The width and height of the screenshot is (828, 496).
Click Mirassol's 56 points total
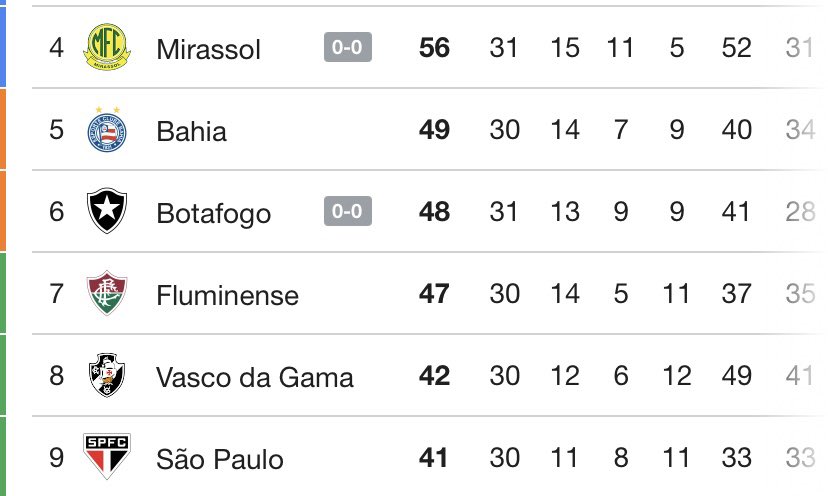pos(435,48)
